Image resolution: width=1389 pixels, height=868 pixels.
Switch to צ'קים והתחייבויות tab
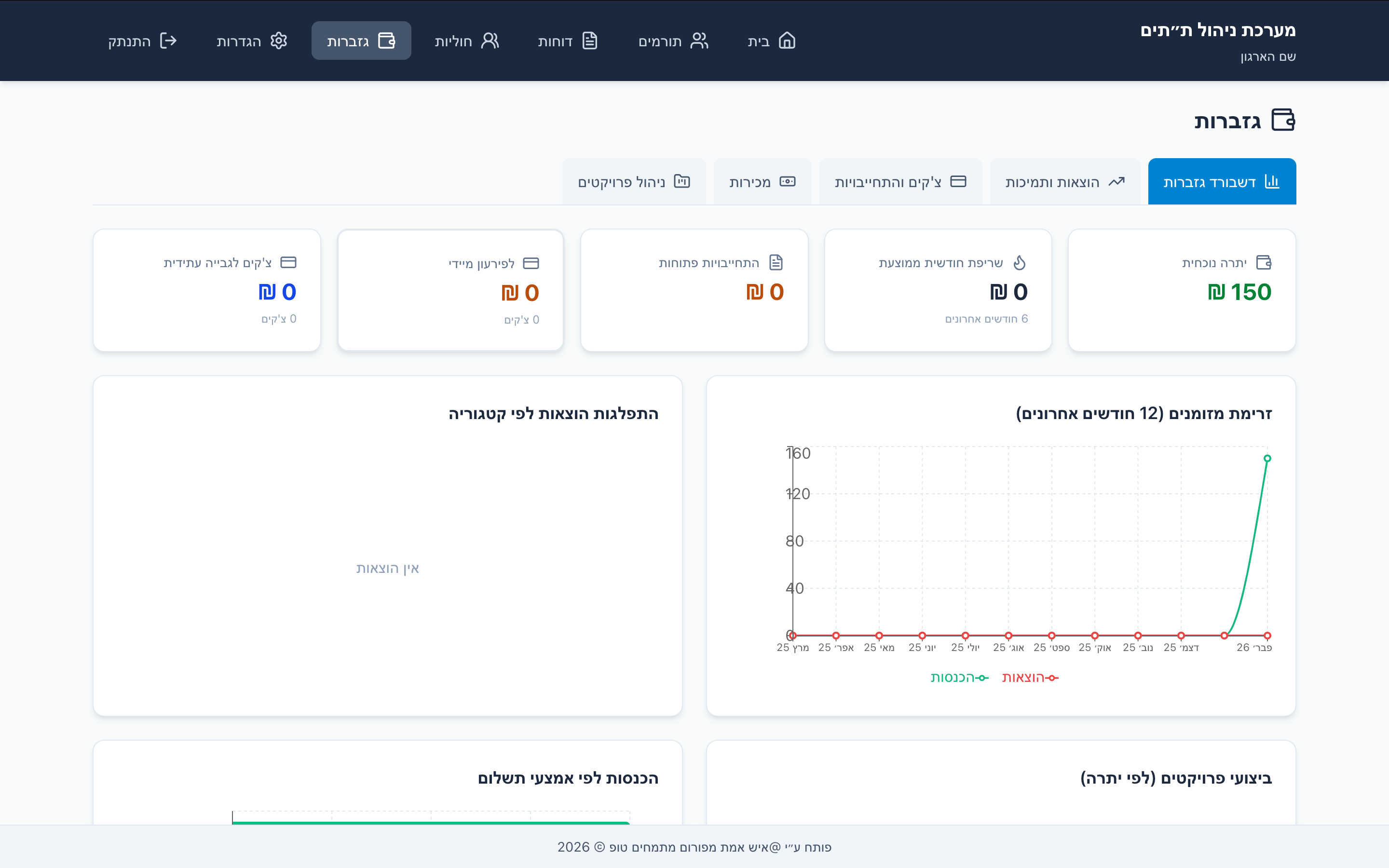click(900, 182)
